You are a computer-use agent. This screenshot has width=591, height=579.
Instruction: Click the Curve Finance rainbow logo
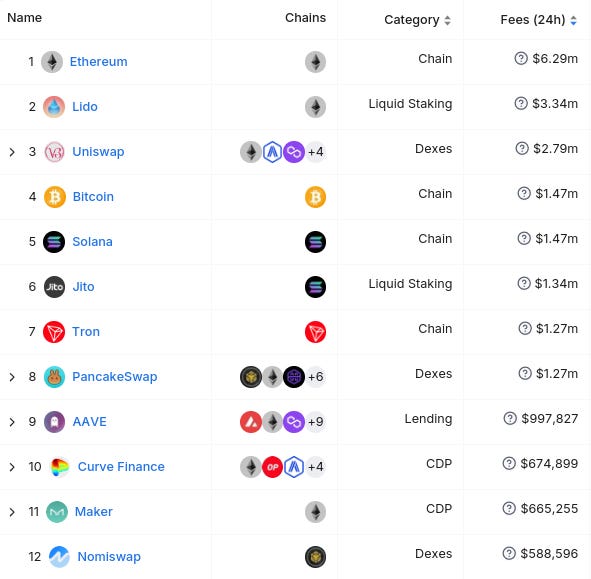(x=60, y=467)
